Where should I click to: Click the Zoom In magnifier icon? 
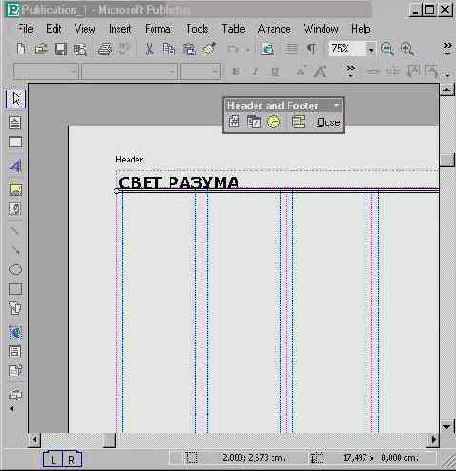pyautogui.click(x=407, y=49)
